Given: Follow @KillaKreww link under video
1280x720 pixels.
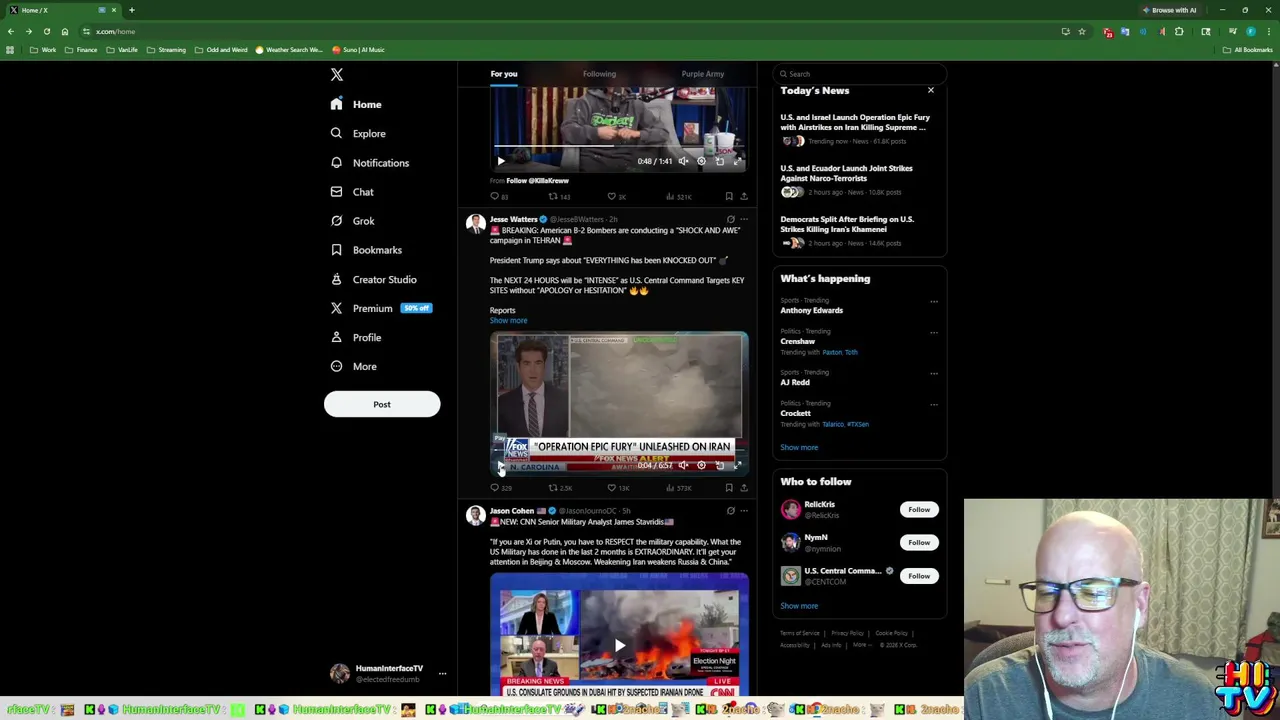Looking at the screenshot, I should [x=537, y=181].
